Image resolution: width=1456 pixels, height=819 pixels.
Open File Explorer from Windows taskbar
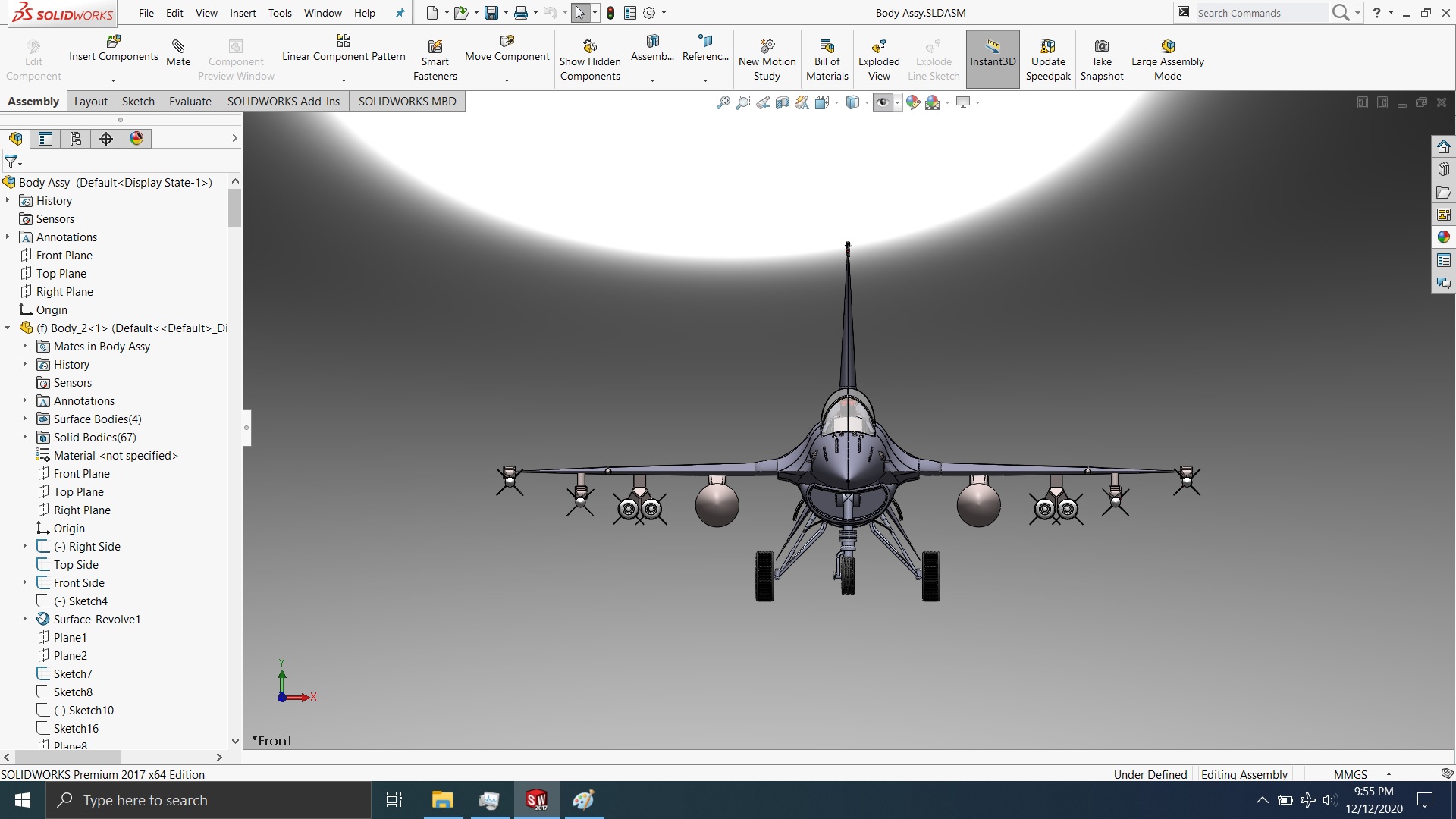point(442,800)
